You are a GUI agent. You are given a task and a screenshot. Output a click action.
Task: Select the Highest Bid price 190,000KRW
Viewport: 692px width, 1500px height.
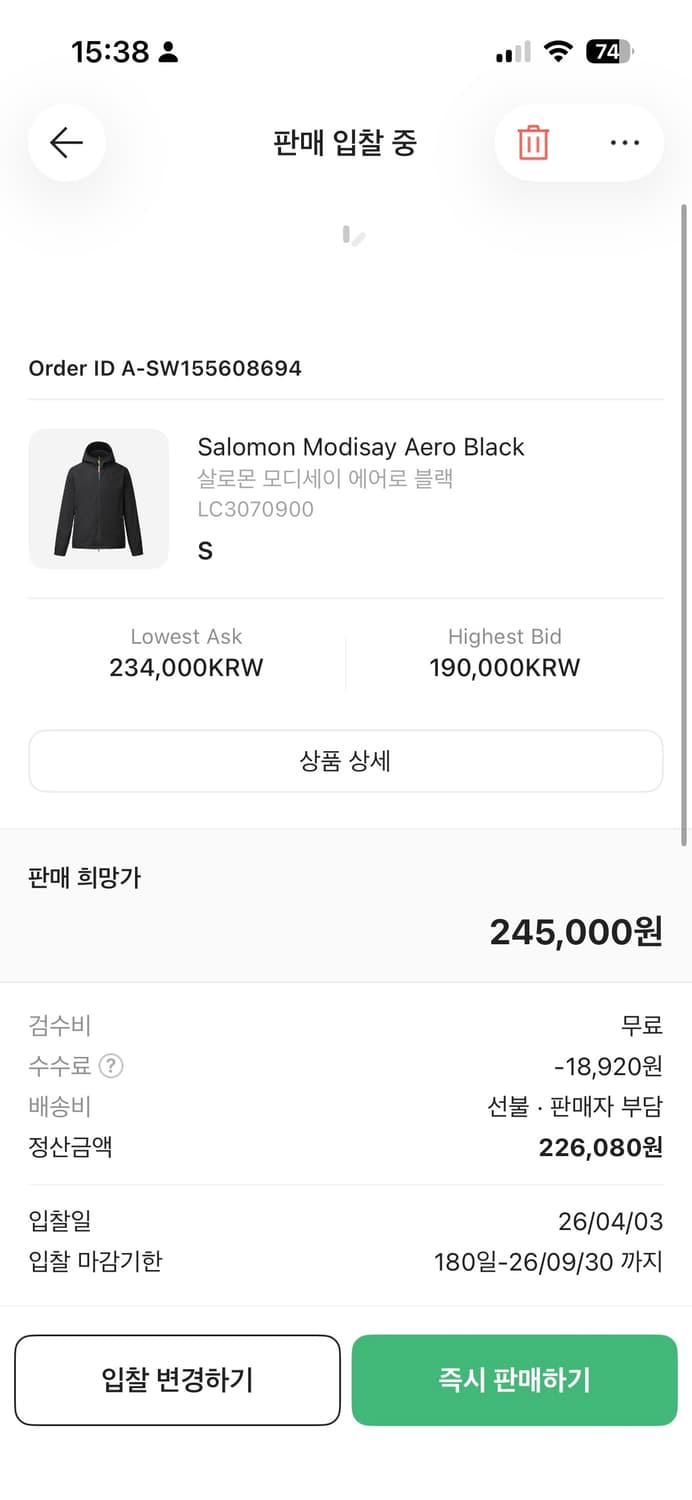[x=504, y=668]
